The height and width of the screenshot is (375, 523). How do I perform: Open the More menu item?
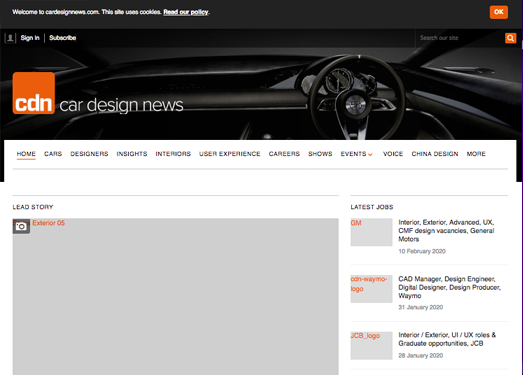(476, 154)
